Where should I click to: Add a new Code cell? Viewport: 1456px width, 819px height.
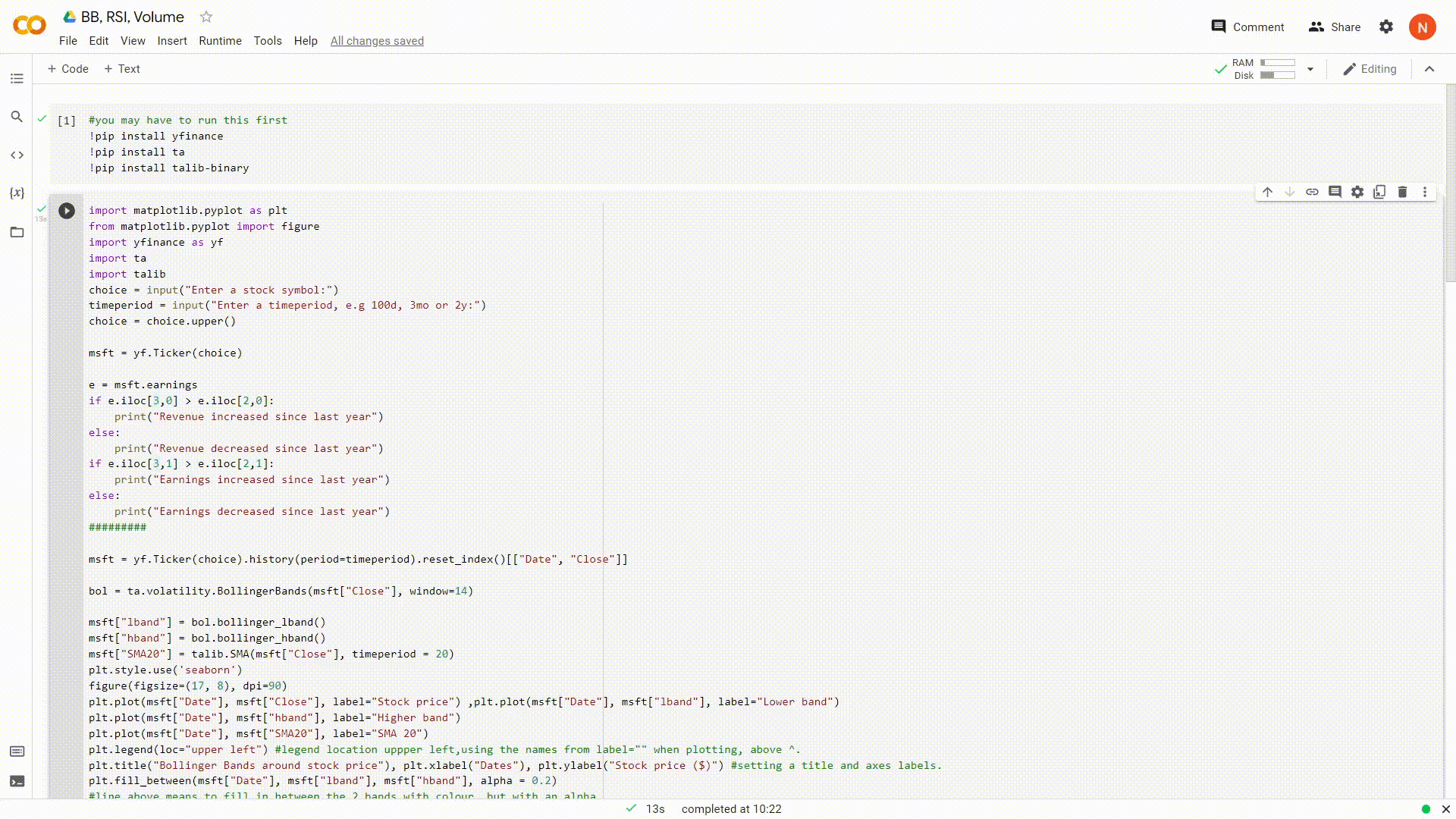[68, 69]
